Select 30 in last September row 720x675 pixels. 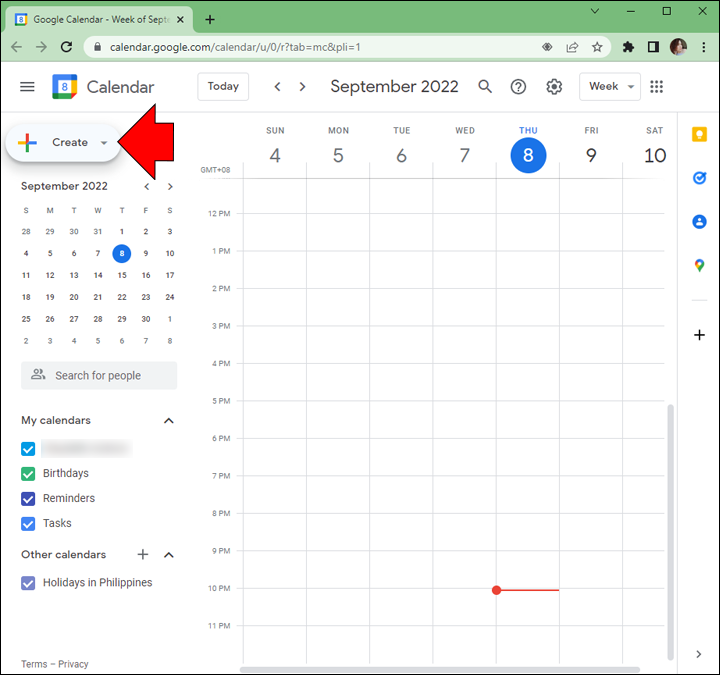146,319
